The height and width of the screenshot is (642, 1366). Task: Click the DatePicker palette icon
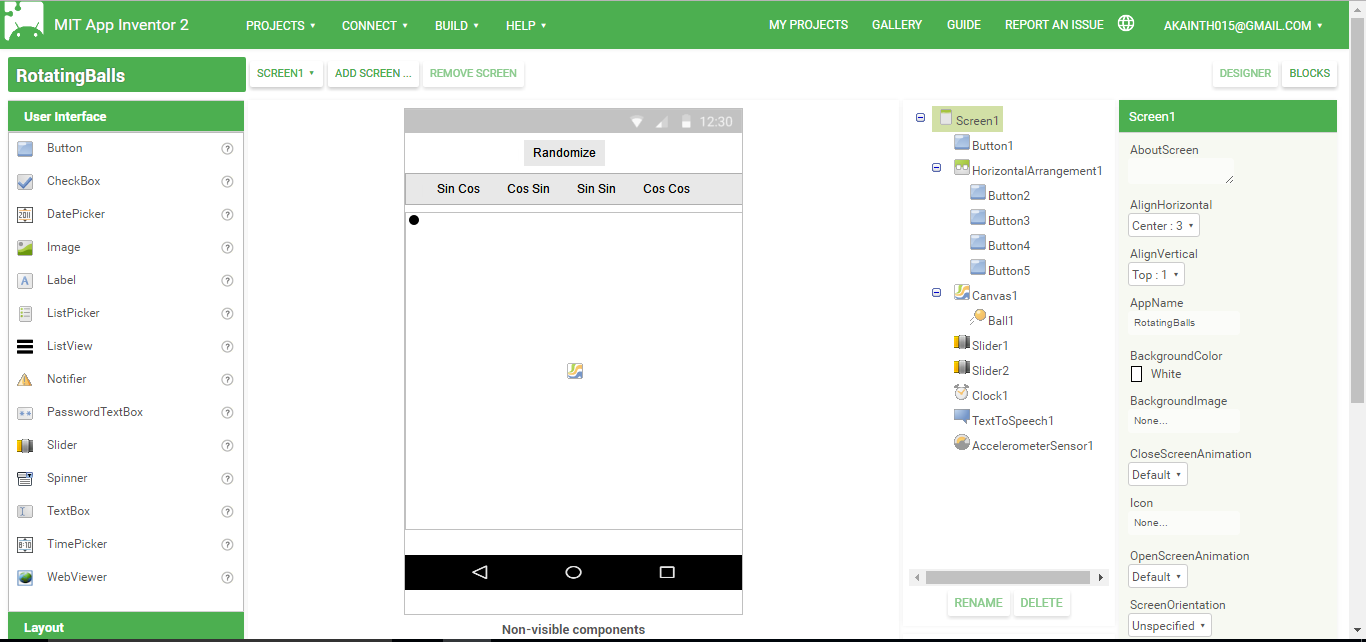pos(26,214)
